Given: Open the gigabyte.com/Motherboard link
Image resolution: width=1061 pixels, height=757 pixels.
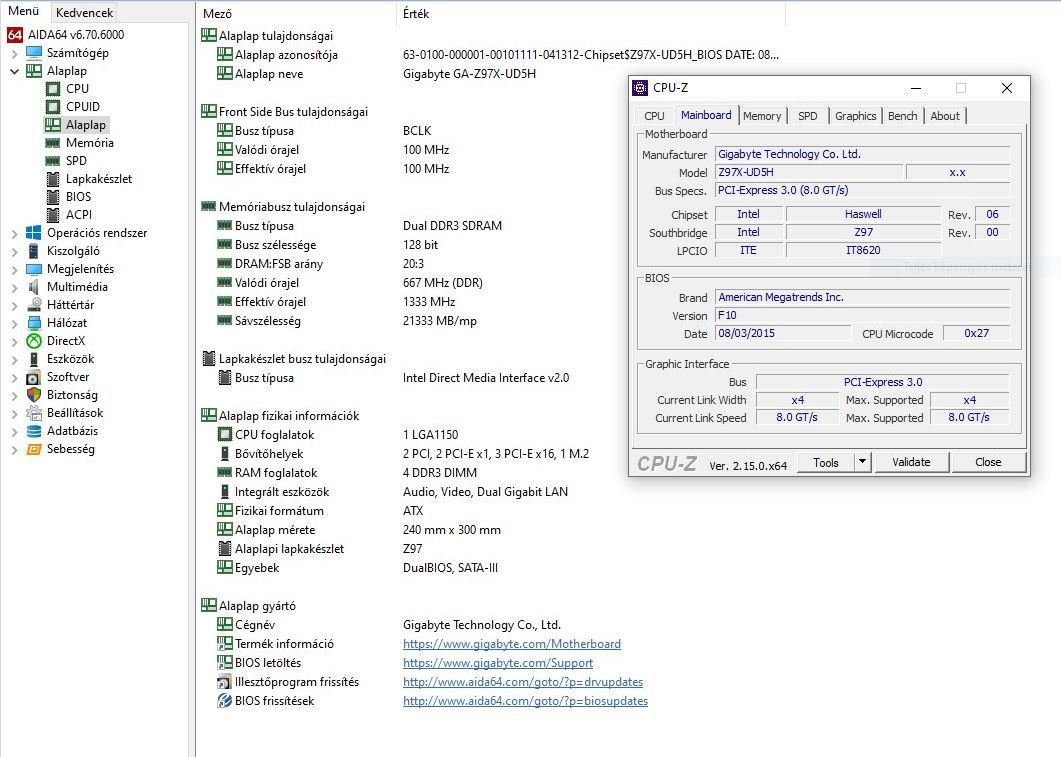Looking at the screenshot, I should (512, 644).
